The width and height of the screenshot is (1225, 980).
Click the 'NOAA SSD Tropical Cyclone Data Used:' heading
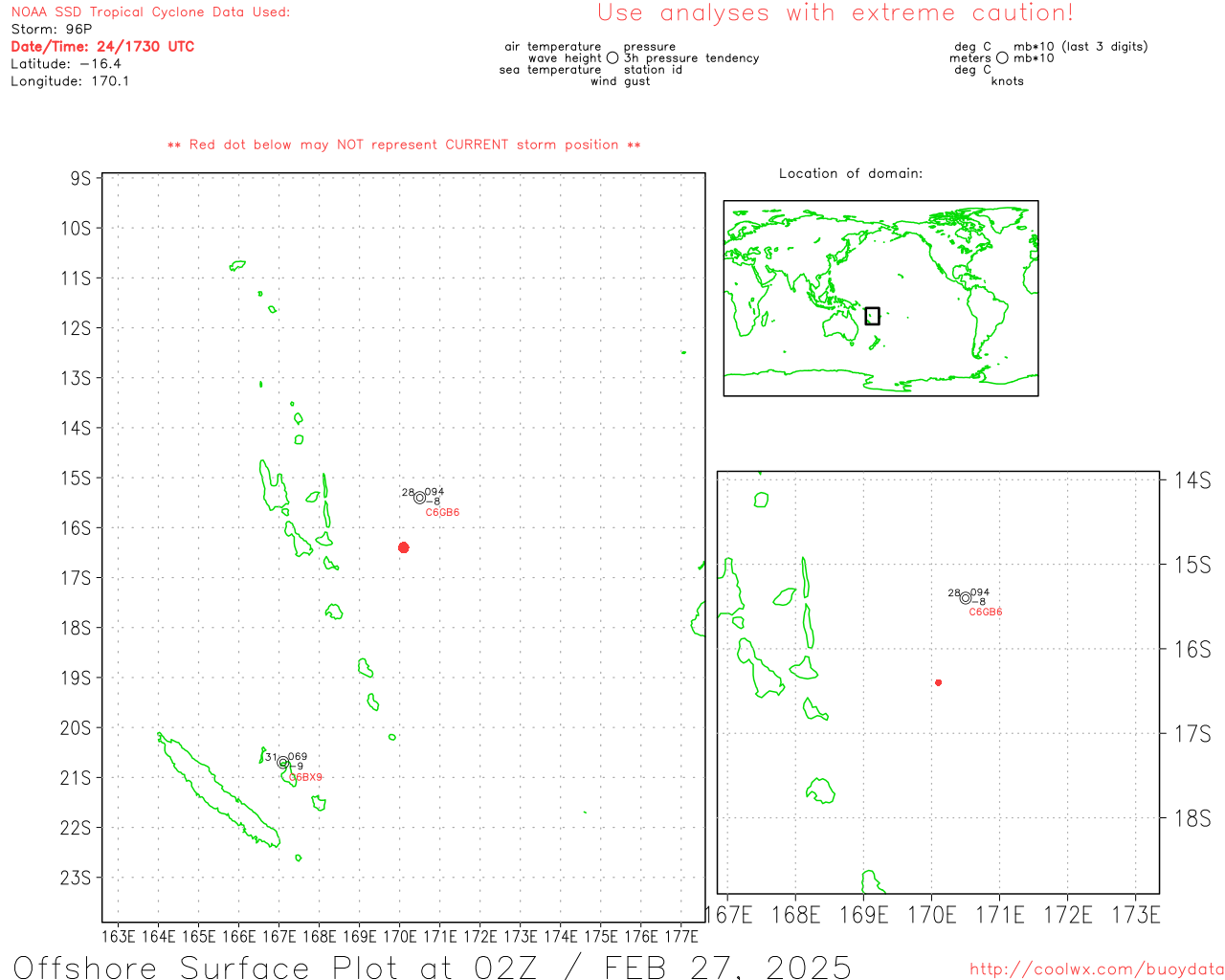150,12
